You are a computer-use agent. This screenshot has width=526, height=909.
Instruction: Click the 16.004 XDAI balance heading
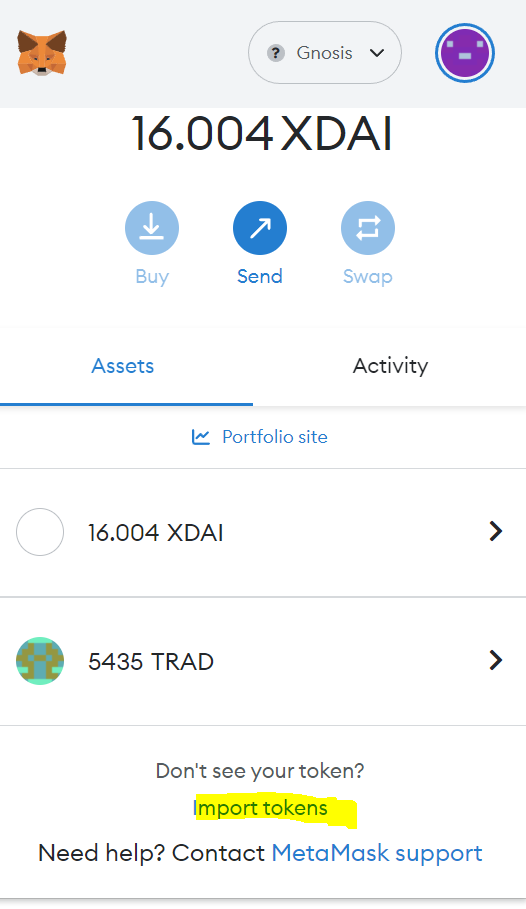tap(262, 134)
